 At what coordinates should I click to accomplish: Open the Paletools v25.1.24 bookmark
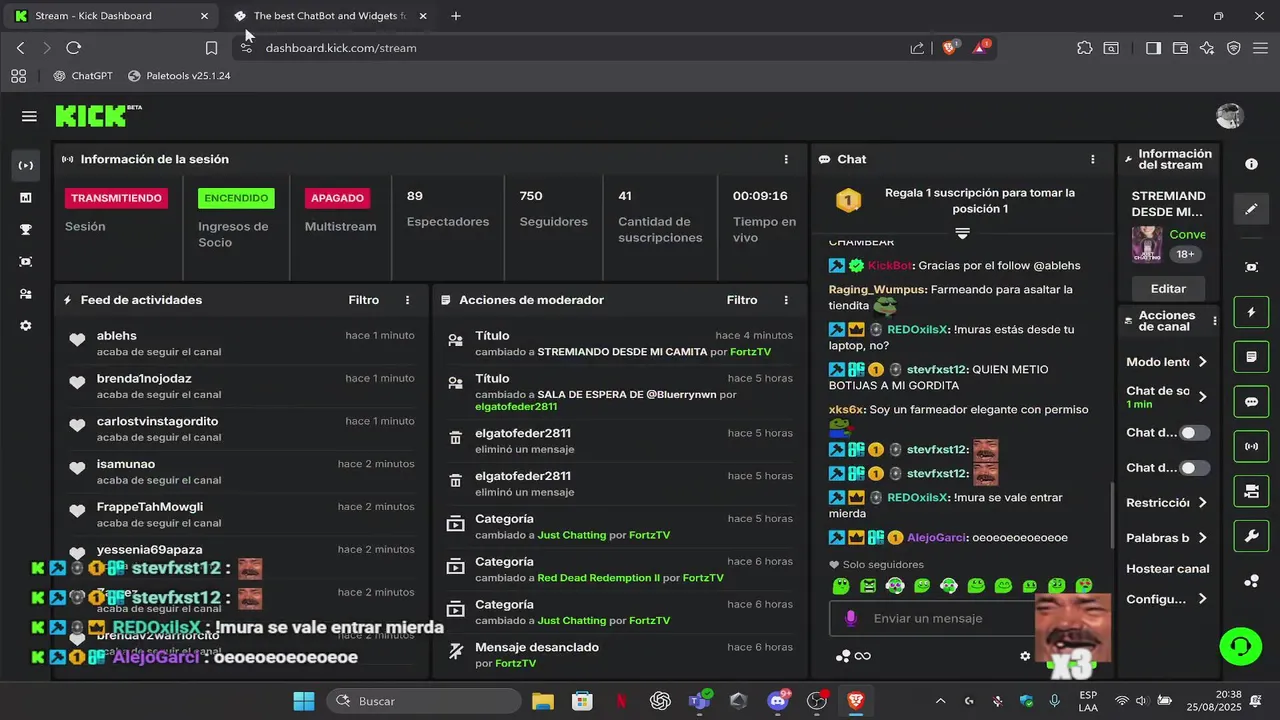point(179,76)
